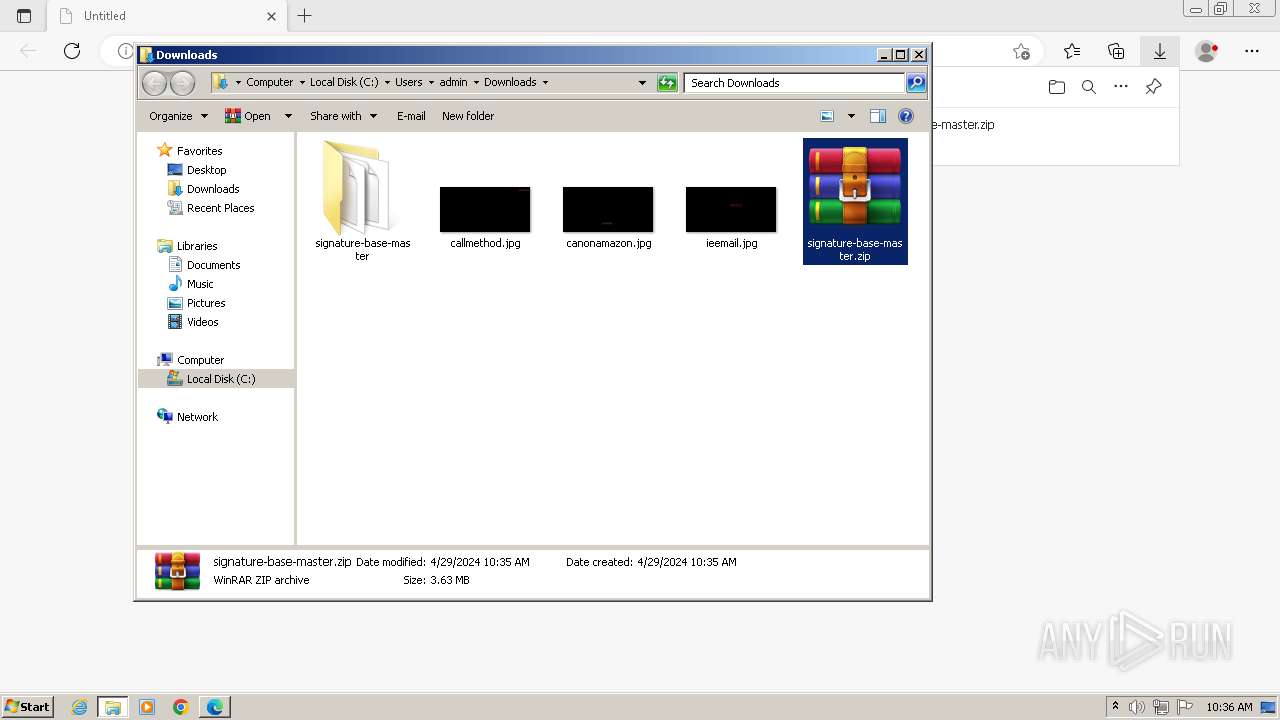Viewport: 1280px width, 720px height.
Task: Launch Windows Media Player from taskbar
Action: [x=147, y=707]
